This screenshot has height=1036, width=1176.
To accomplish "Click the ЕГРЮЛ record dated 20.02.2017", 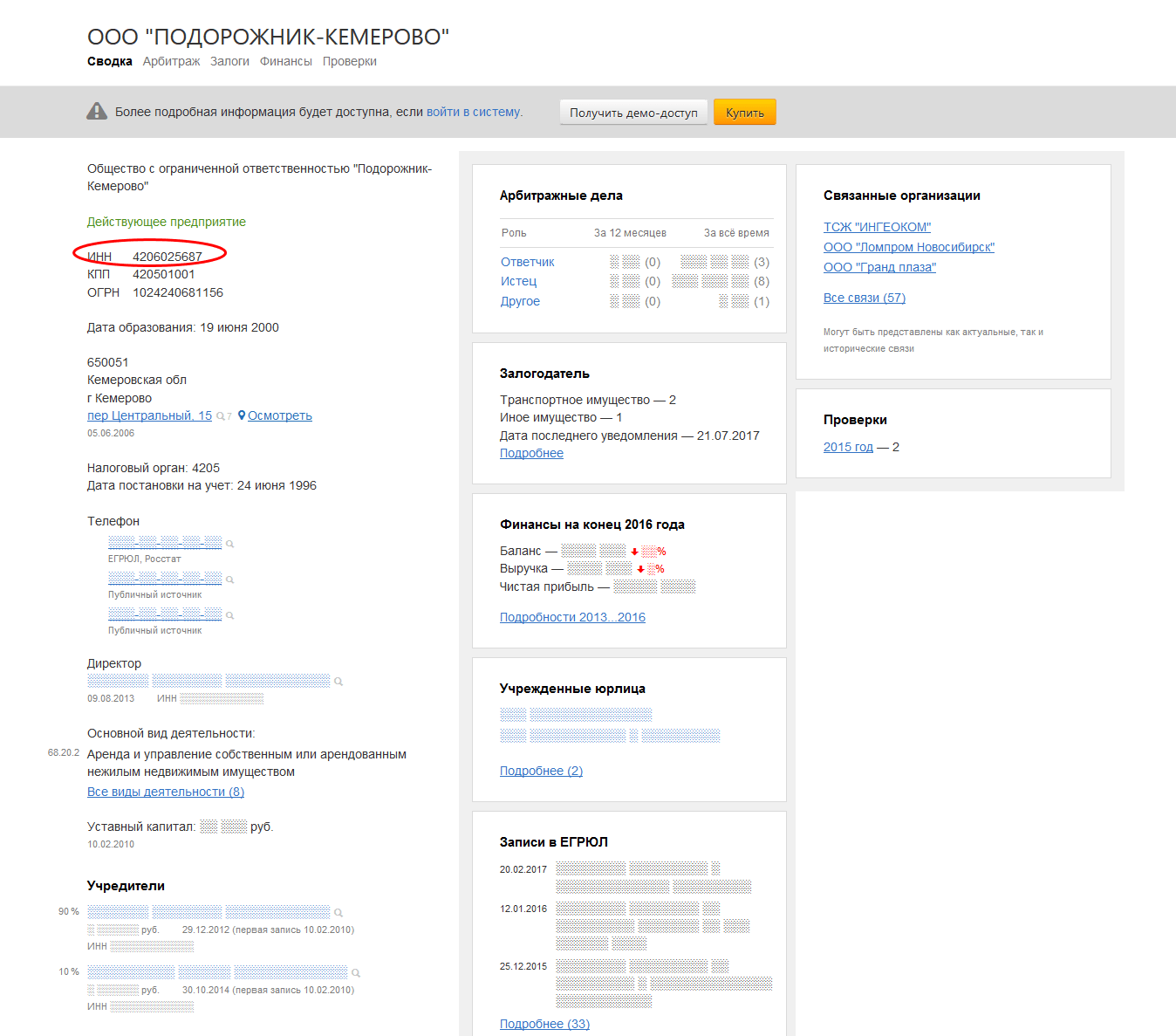I will pos(654,877).
